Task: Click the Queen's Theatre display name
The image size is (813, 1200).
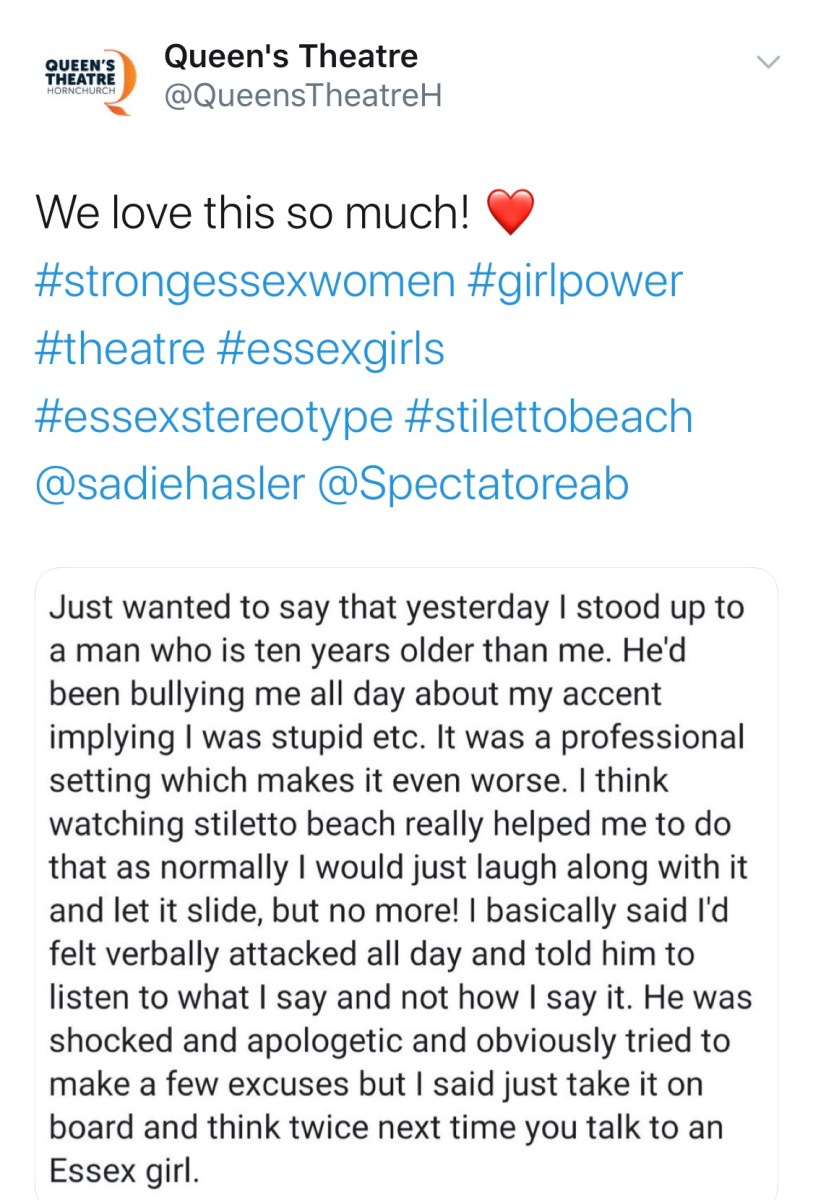Action: (290, 56)
